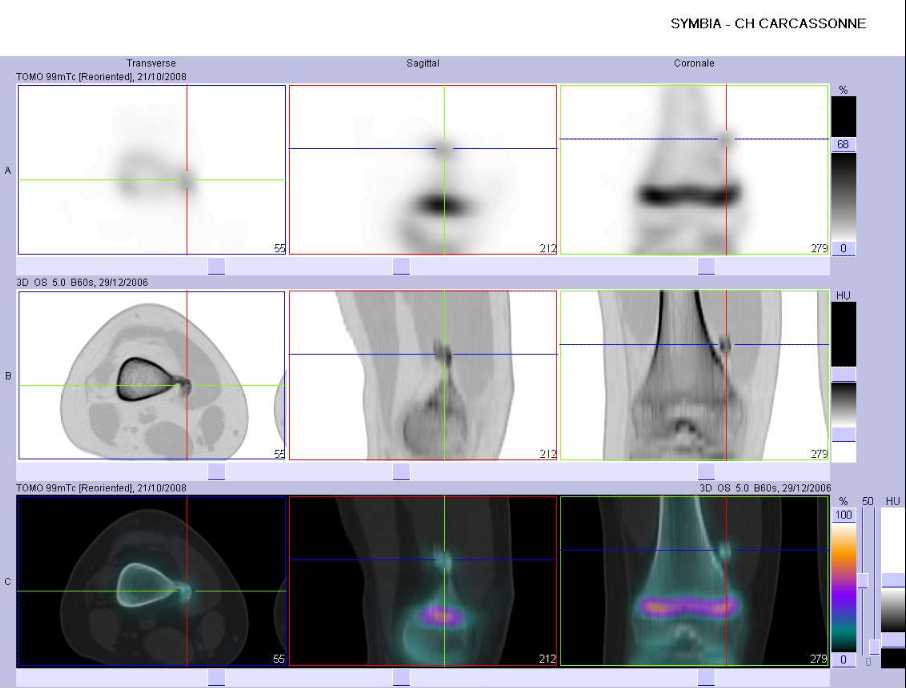This screenshot has width=906, height=688.
Task: Click the row C lower percent field showing 0
Action: point(843,660)
